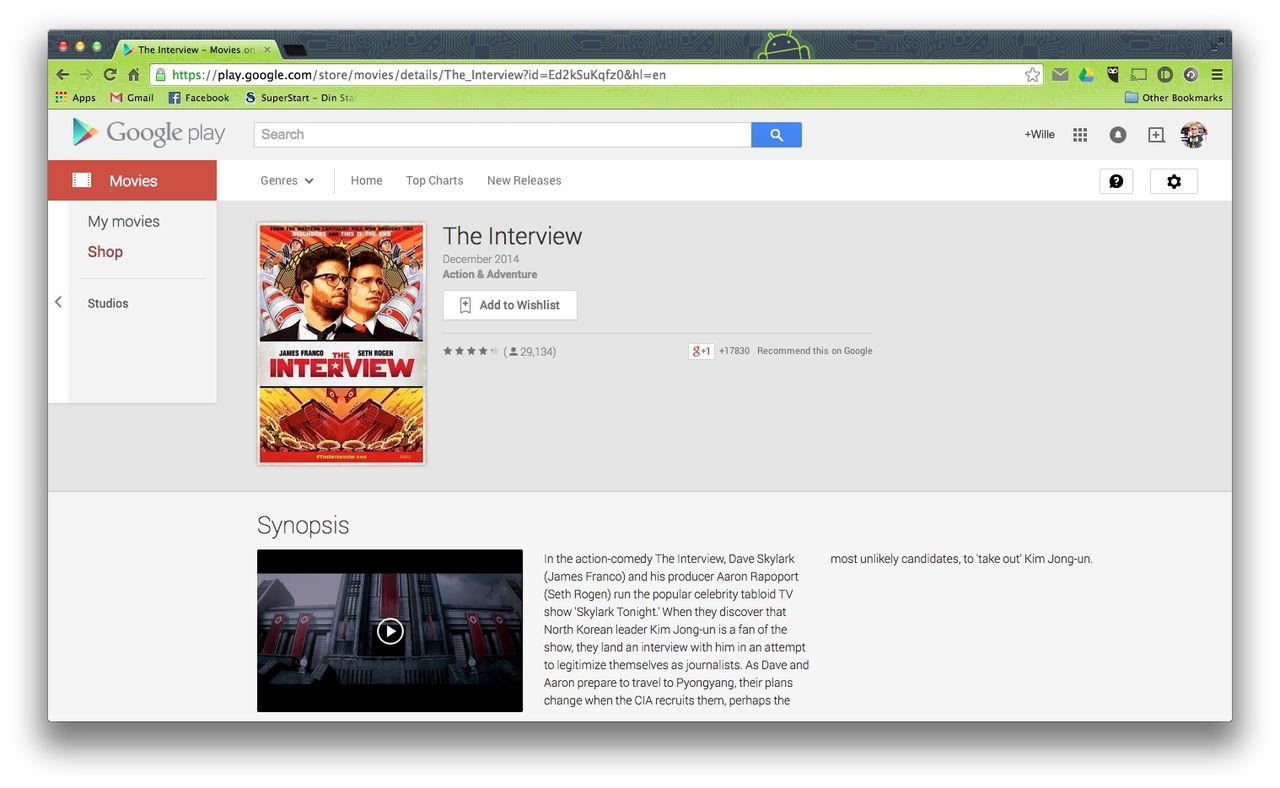Click the Google Play logo
Viewport: 1280px width, 788px height.
pyautogui.click(x=149, y=133)
